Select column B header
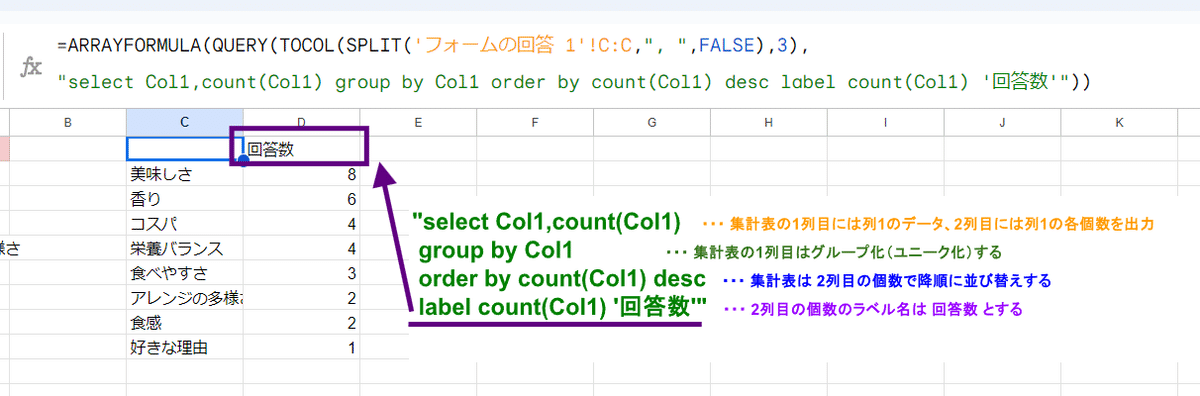 67,123
